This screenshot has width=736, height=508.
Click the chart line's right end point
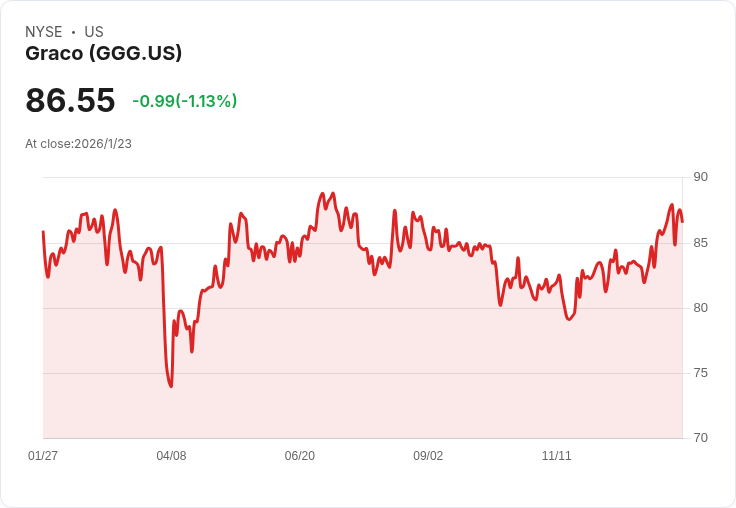[682, 222]
